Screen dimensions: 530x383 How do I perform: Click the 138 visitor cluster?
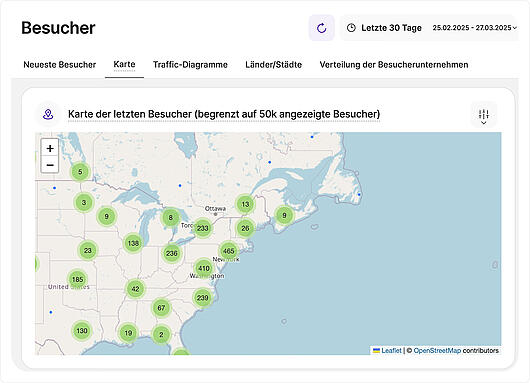(x=133, y=243)
